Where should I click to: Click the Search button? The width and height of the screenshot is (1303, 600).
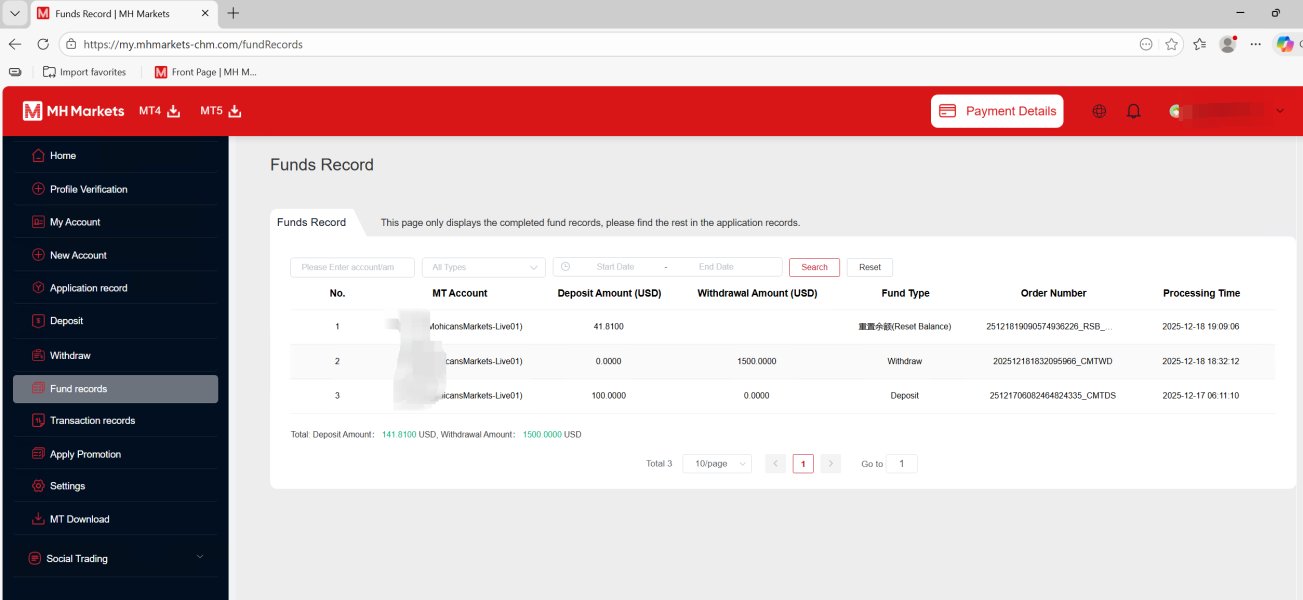click(x=814, y=267)
